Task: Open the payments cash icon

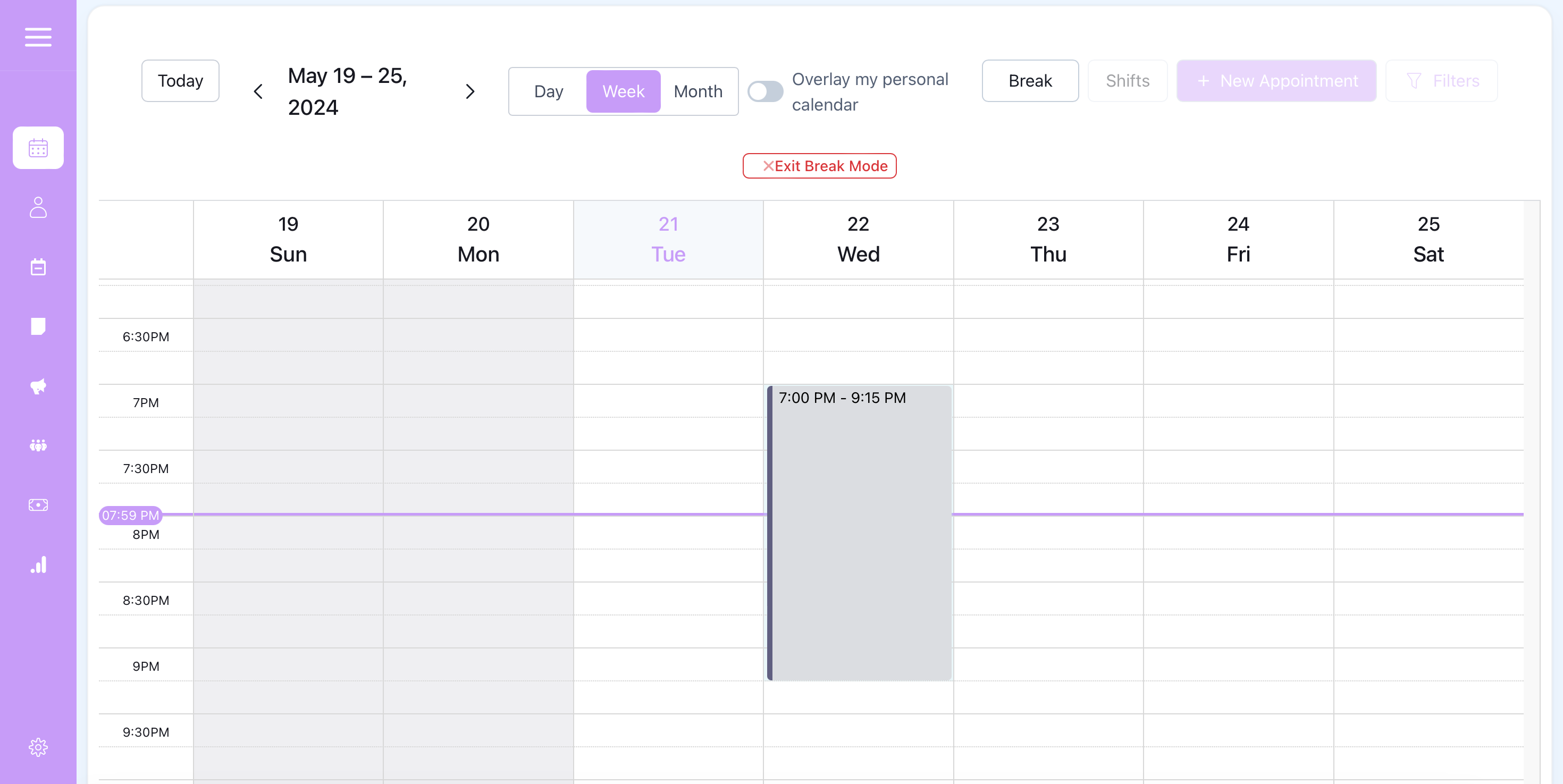Action: pos(38,505)
